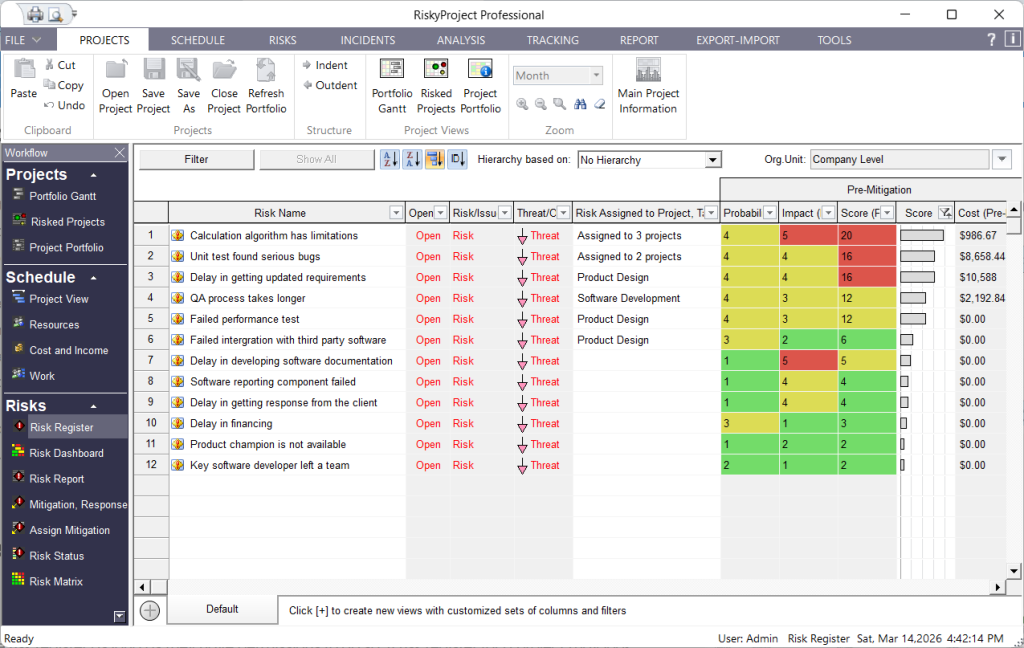Click the red score cell showing 20
The width and height of the screenshot is (1024, 648).
coord(867,236)
